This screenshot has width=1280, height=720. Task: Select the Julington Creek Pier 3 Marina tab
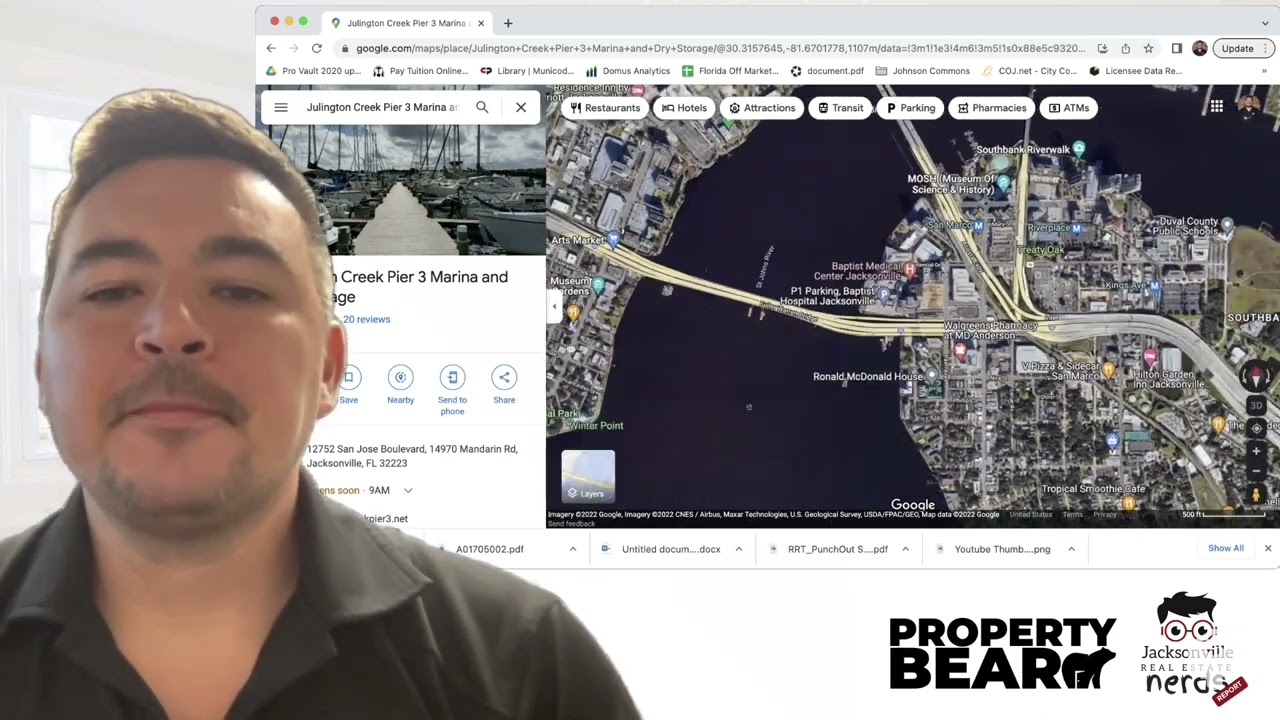[405, 23]
